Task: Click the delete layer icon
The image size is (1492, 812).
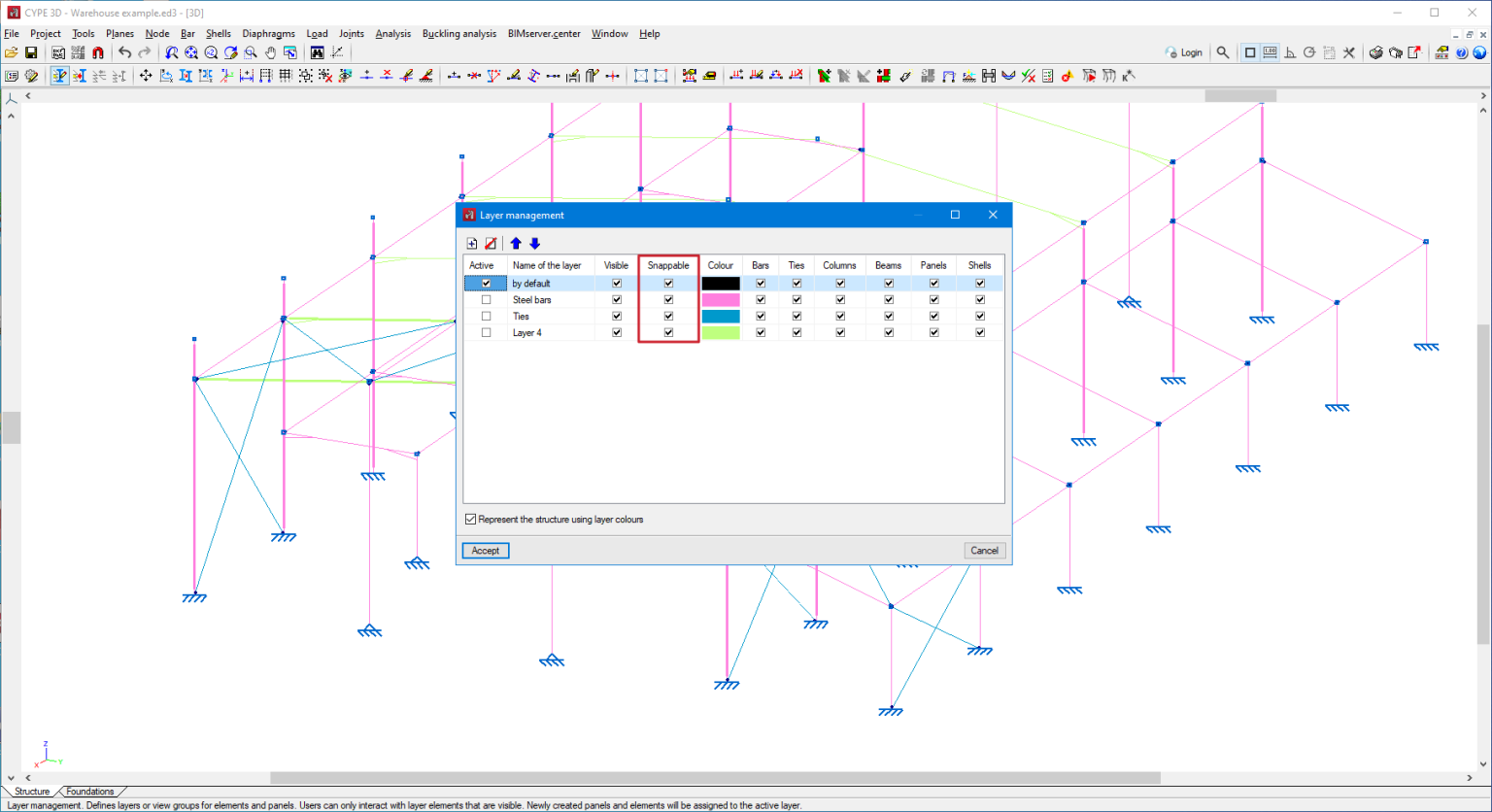Action: (492, 244)
